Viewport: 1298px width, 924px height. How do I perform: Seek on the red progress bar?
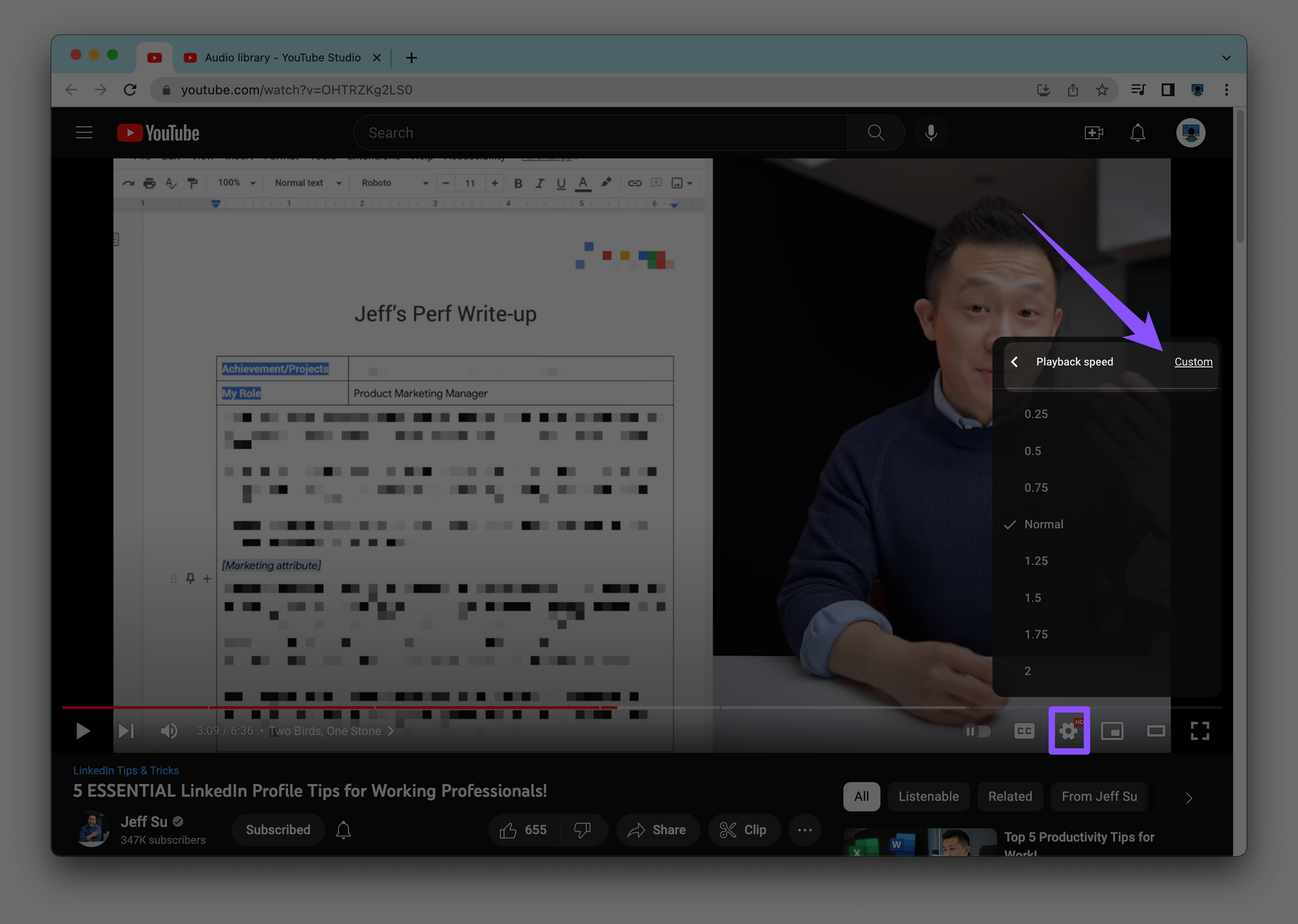(389, 707)
